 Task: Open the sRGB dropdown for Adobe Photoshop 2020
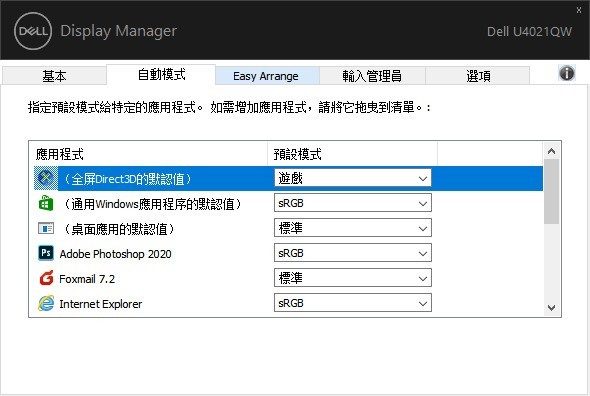click(353, 253)
